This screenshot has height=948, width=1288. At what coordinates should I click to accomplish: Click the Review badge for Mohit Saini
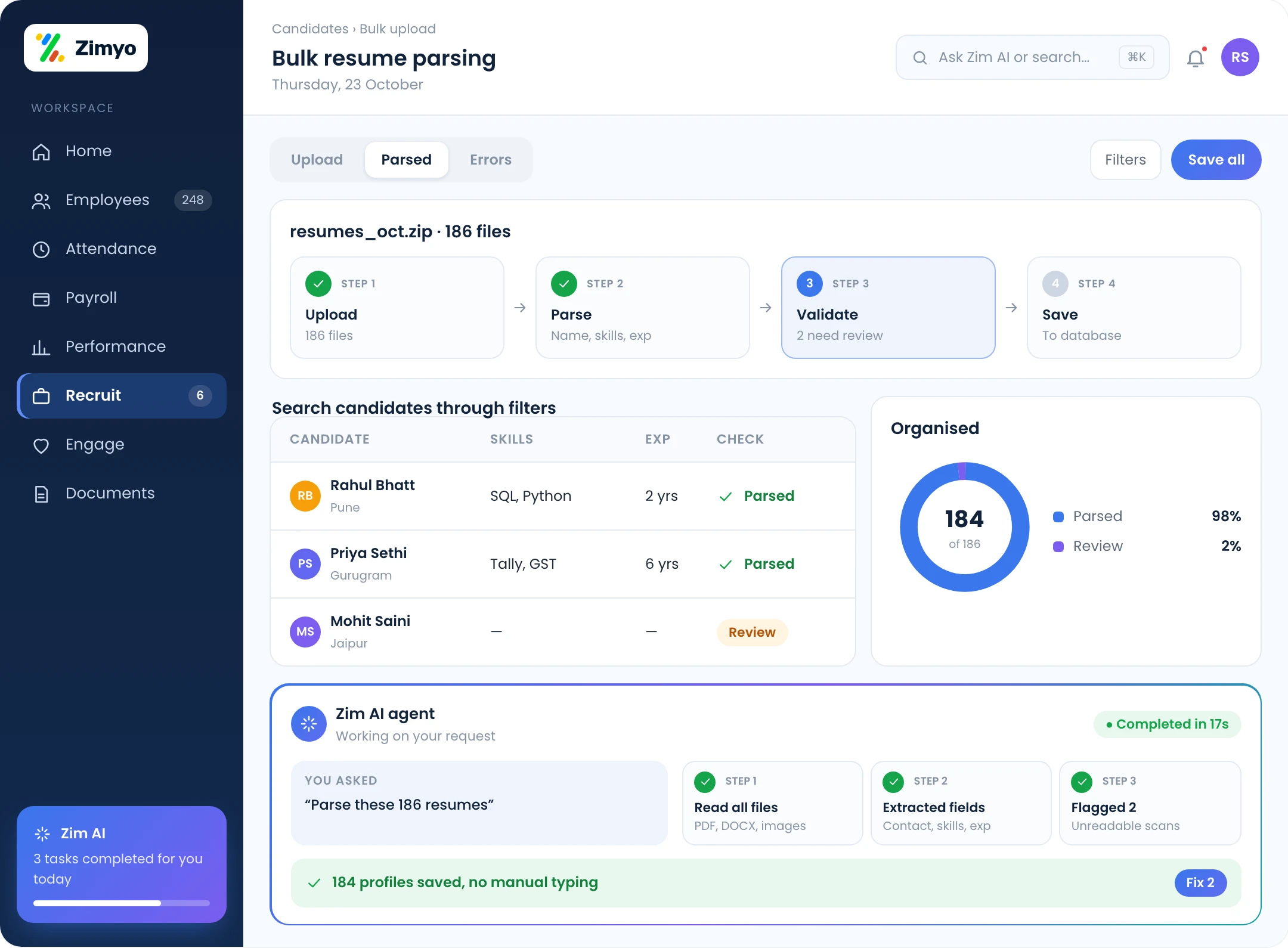(x=752, y=632)
